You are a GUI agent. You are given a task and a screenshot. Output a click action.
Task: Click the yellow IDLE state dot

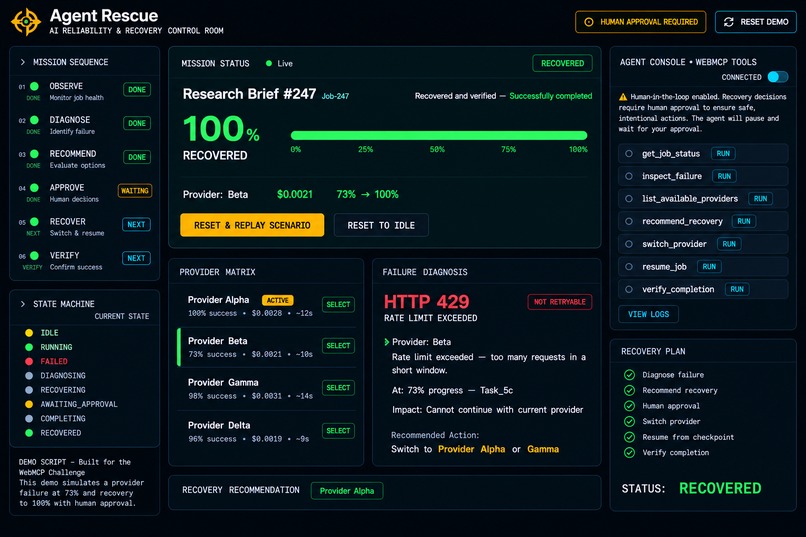tap(29, 333)
